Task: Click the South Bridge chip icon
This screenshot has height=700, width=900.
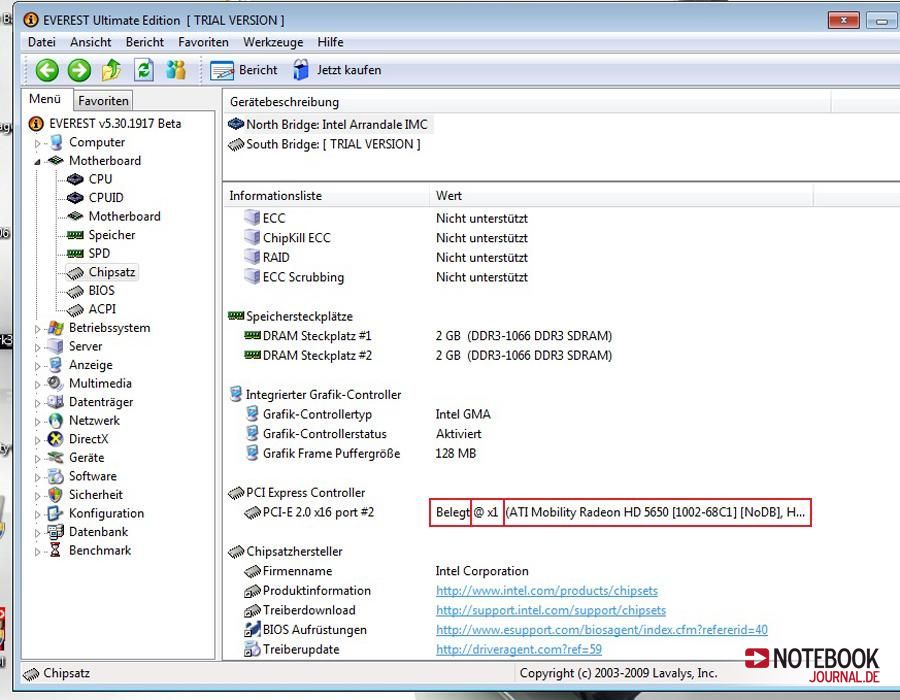Action: click(x=236, y=144)
